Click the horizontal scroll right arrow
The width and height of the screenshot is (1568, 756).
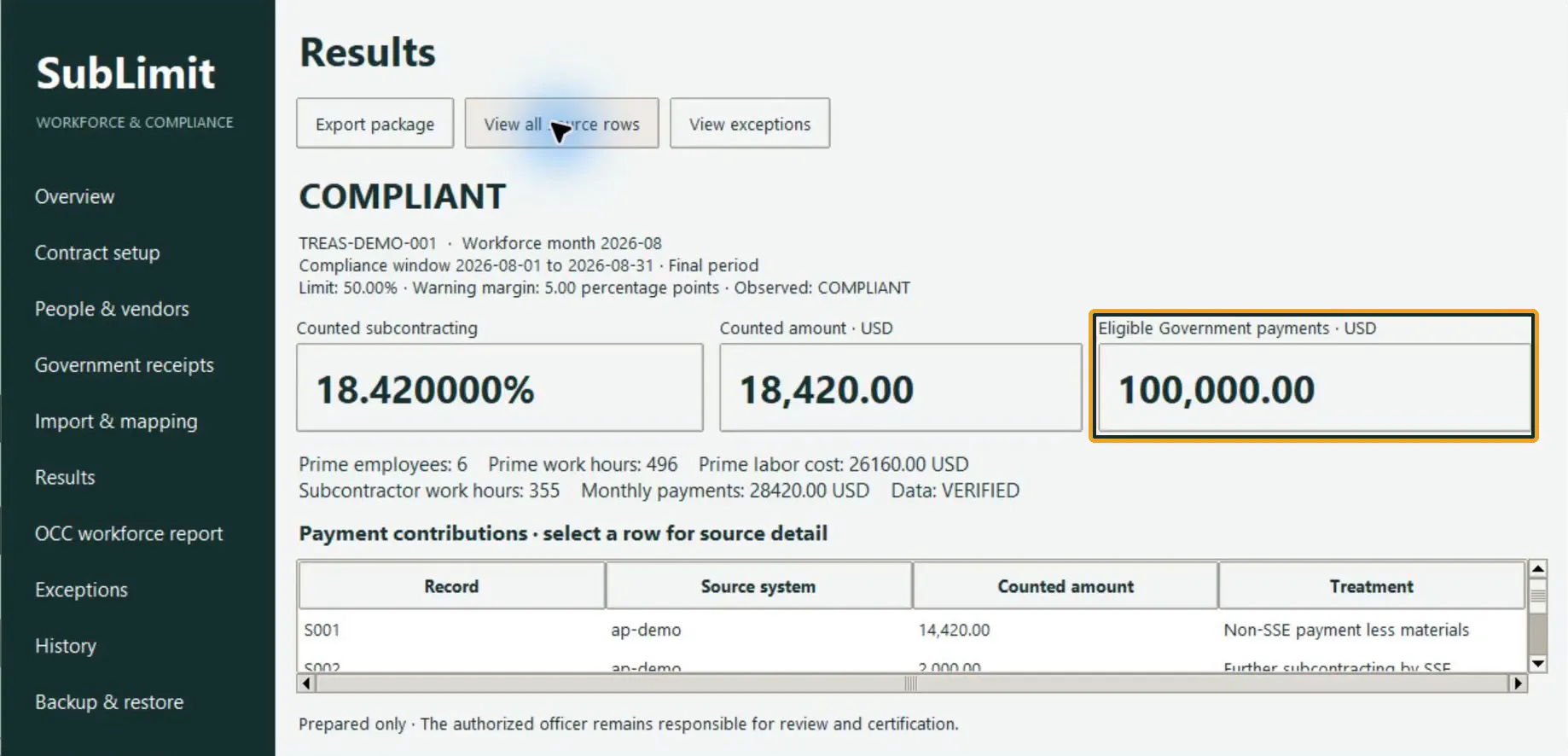pyautogui.click(x=1518, y=683)
